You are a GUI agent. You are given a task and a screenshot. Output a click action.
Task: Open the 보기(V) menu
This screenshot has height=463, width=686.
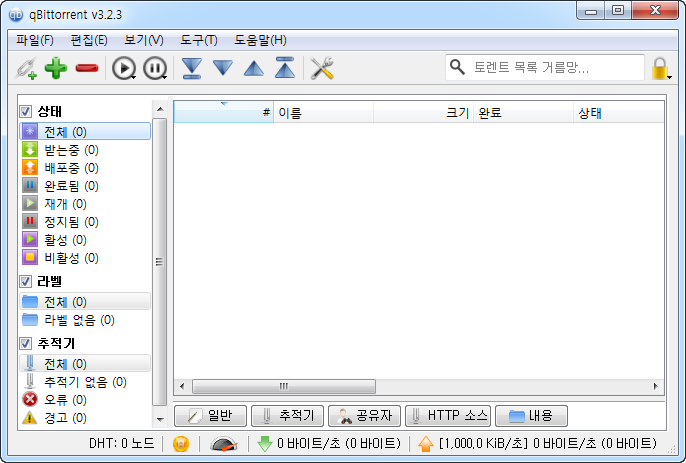(144, 40)
